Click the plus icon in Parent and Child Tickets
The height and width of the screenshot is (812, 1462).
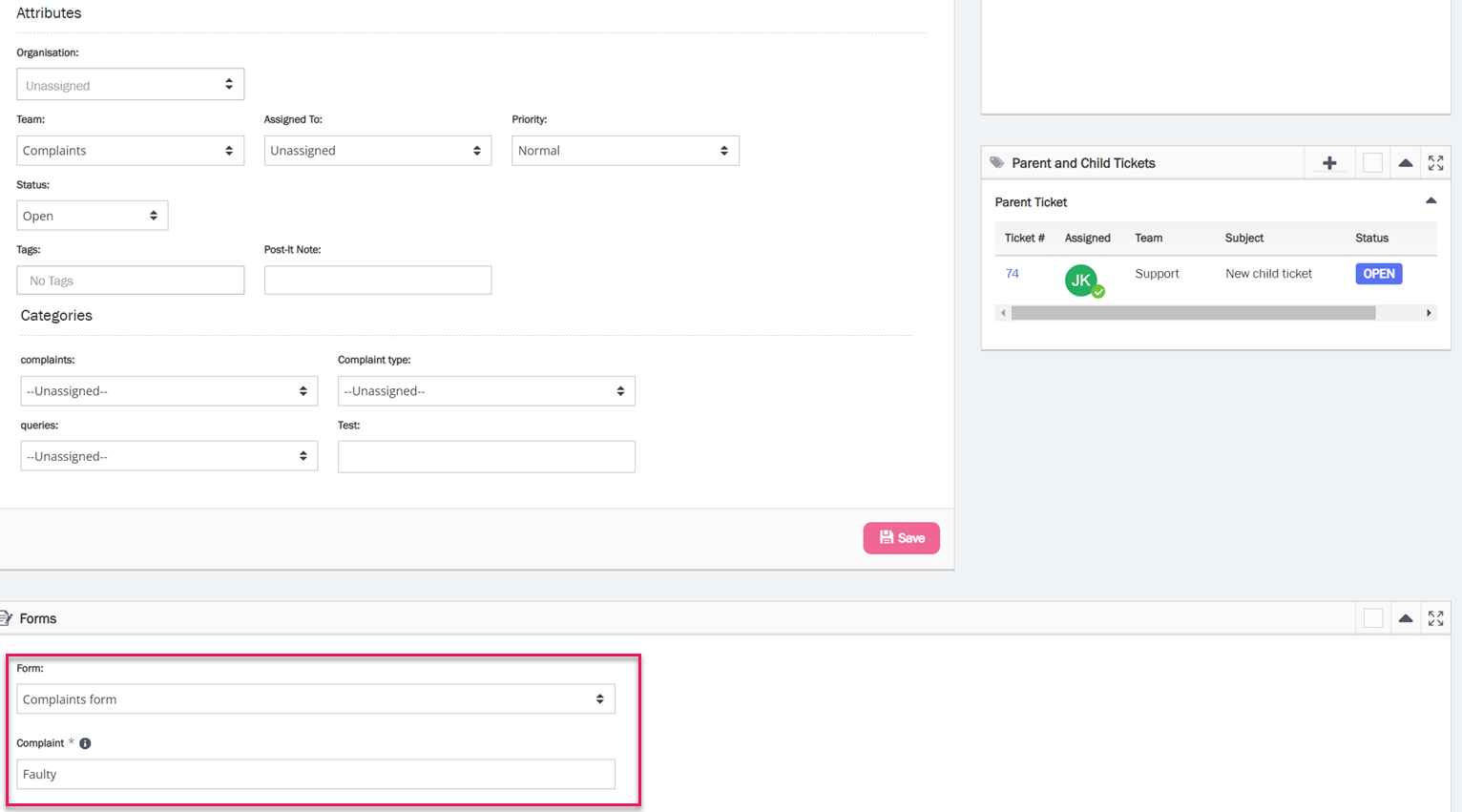click(x=1329, y=163)
